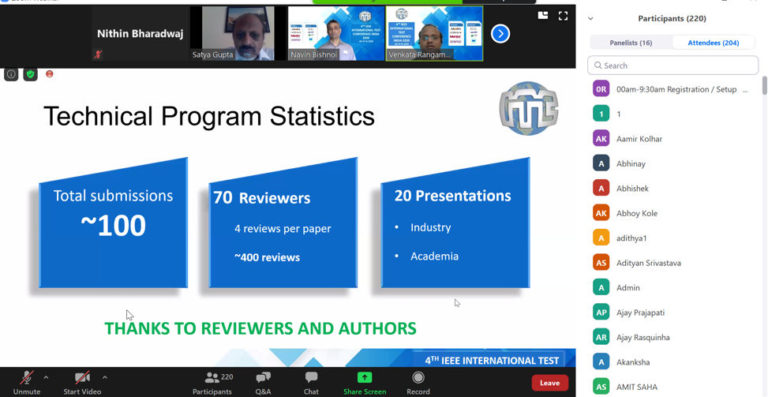768x397 pixels.
Task: Click the meeting info icon
Action: point(11,74)
